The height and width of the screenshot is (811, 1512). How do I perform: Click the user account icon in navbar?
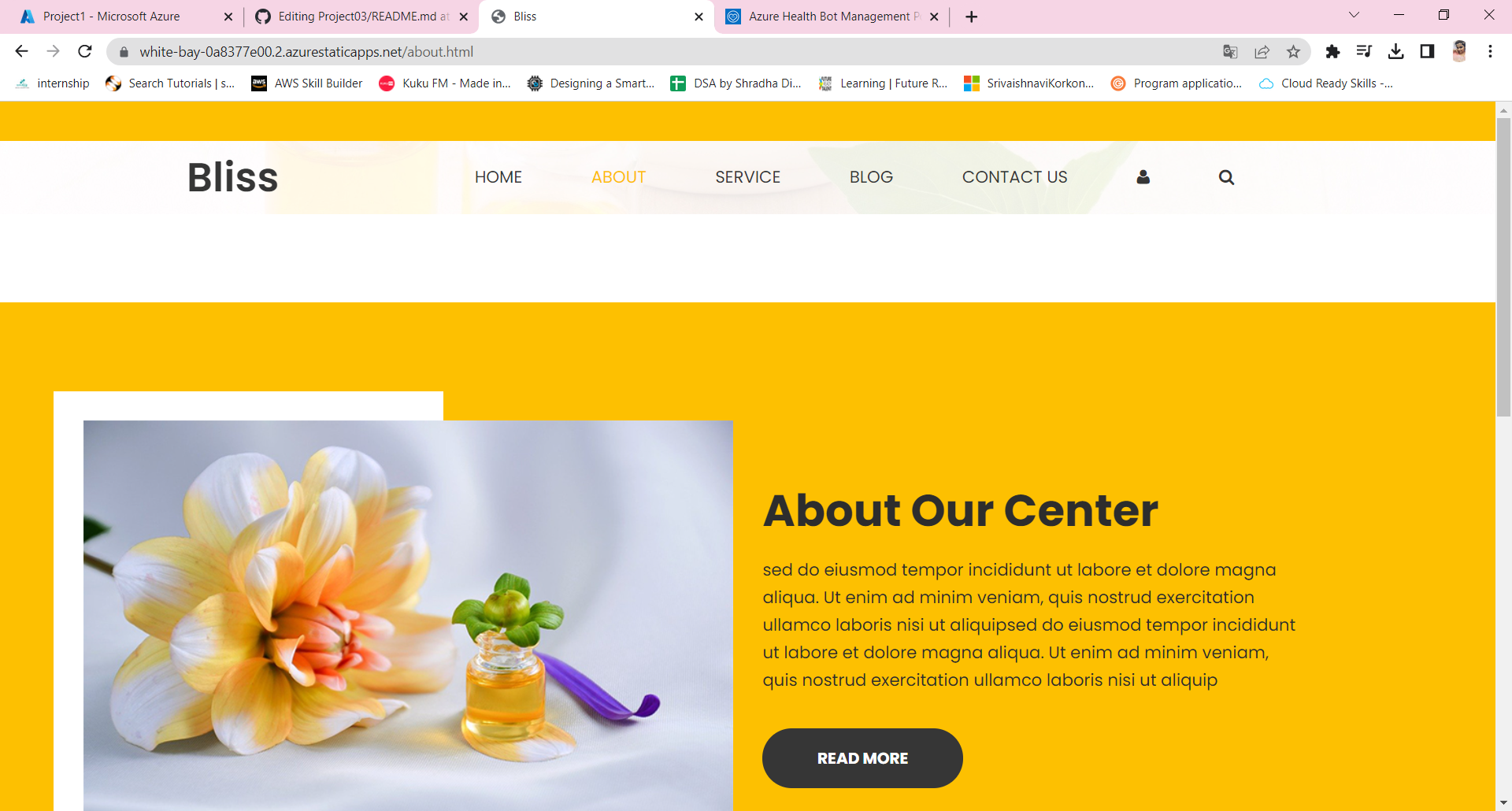(x=1143, y=177)
